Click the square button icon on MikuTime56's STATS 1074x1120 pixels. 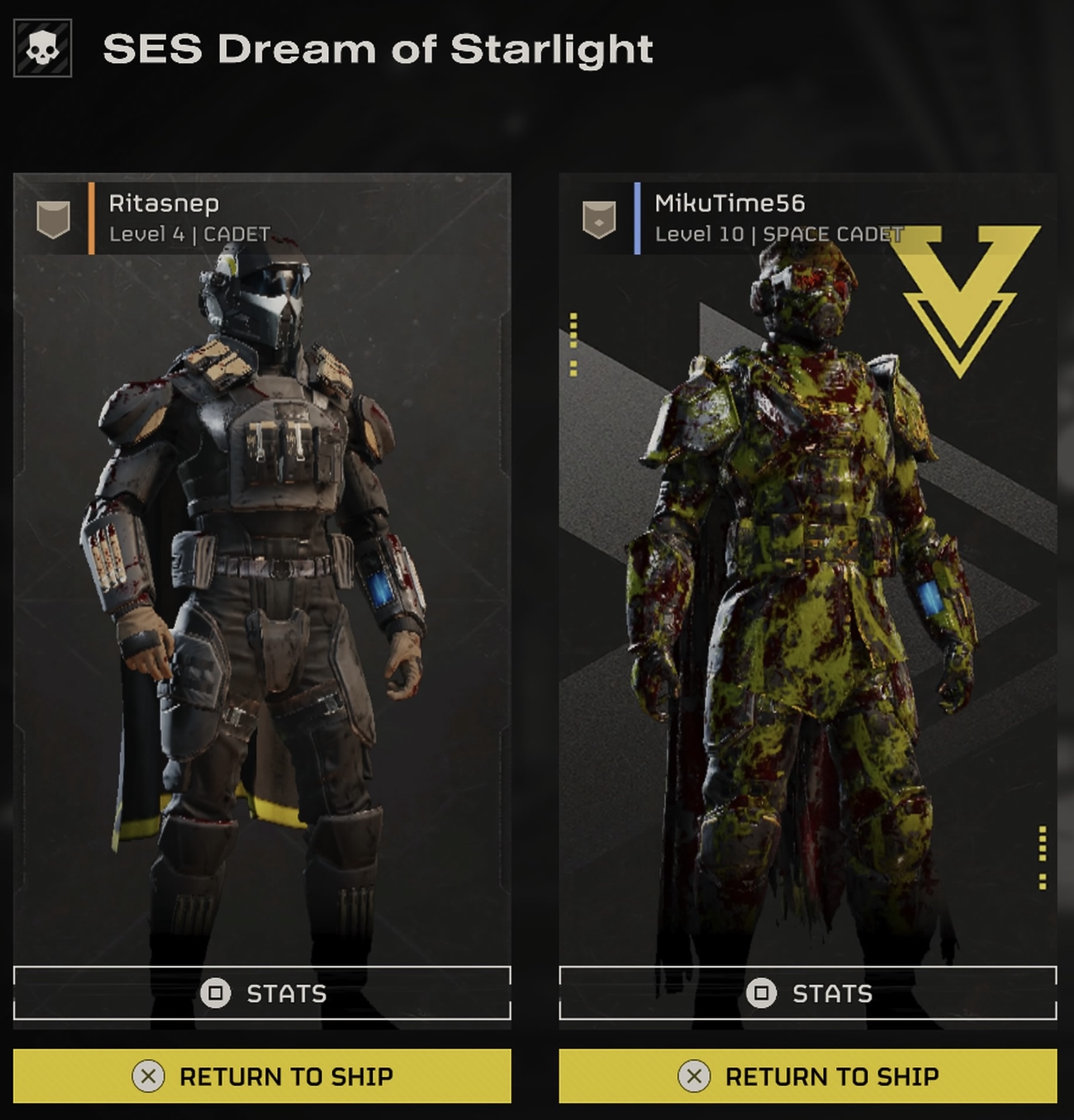click(x=761, y=993)
